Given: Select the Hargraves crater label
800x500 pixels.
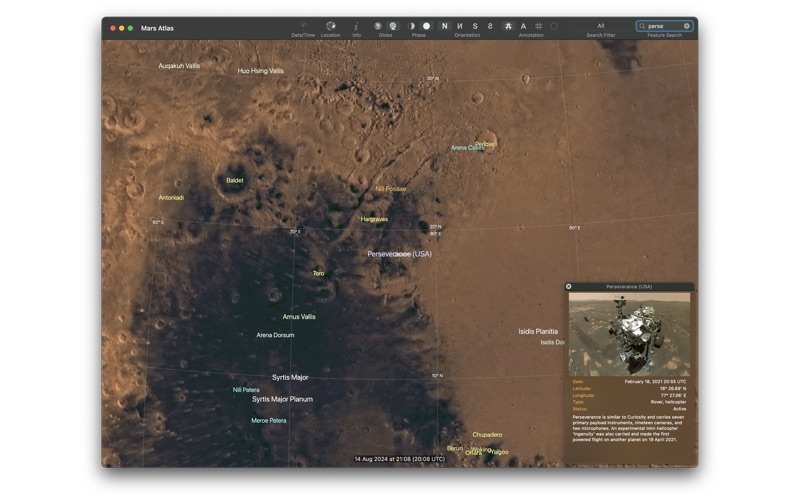Looking at the screenshot, I should coord(374,219).
